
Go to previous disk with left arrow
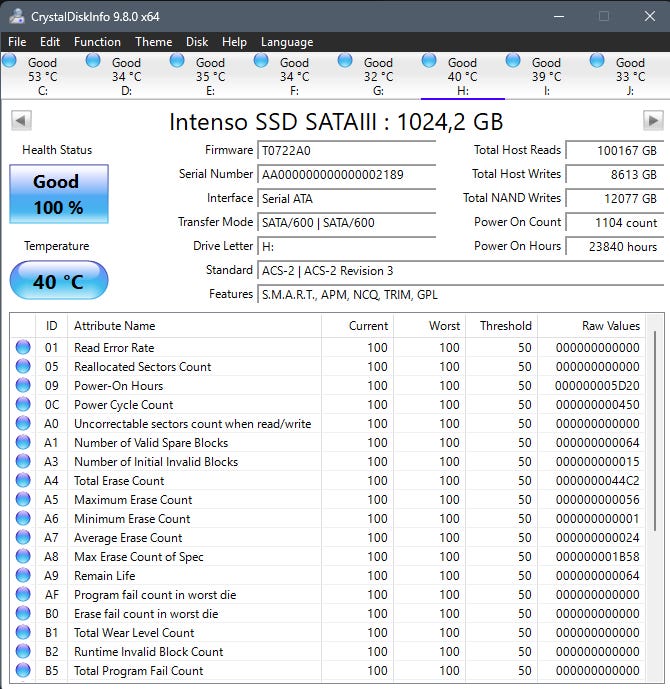click(20, 121)
